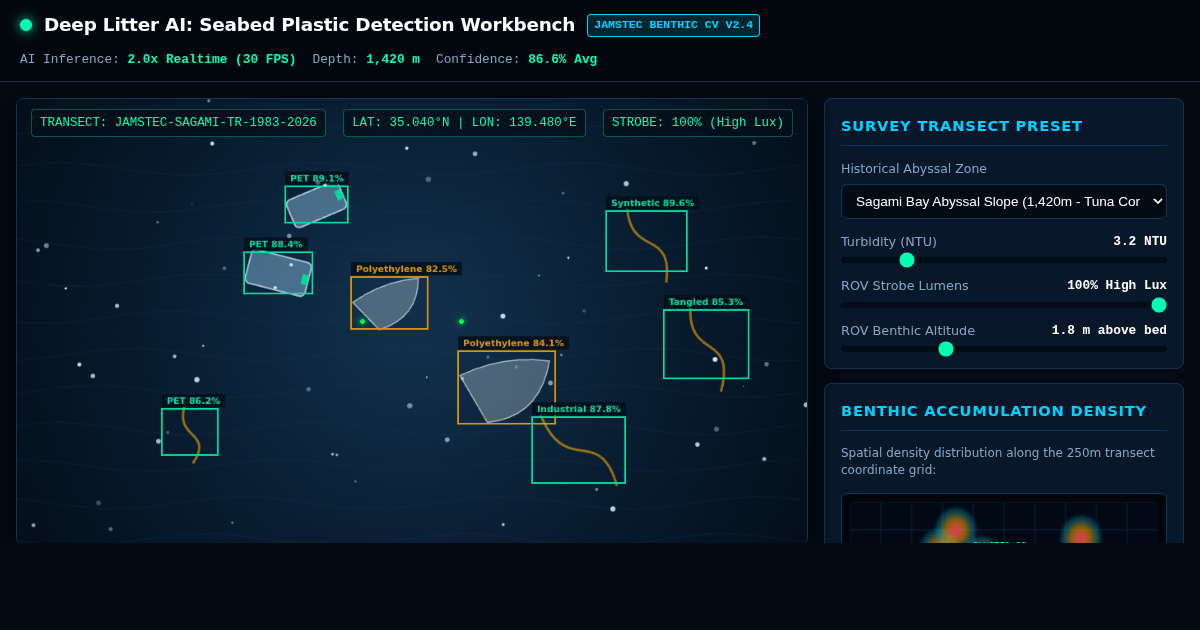
Task: Click the JAMSTEC BENTHIC CV V2.4 badge
Action: click(673, 25)
